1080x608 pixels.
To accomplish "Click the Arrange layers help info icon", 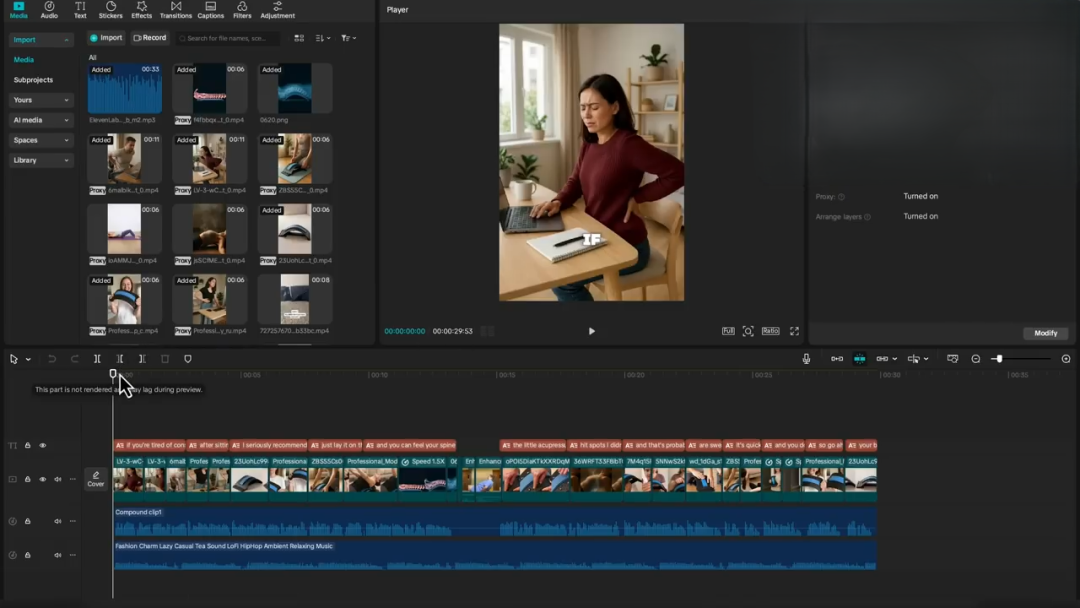I will (x=867, y=217).
